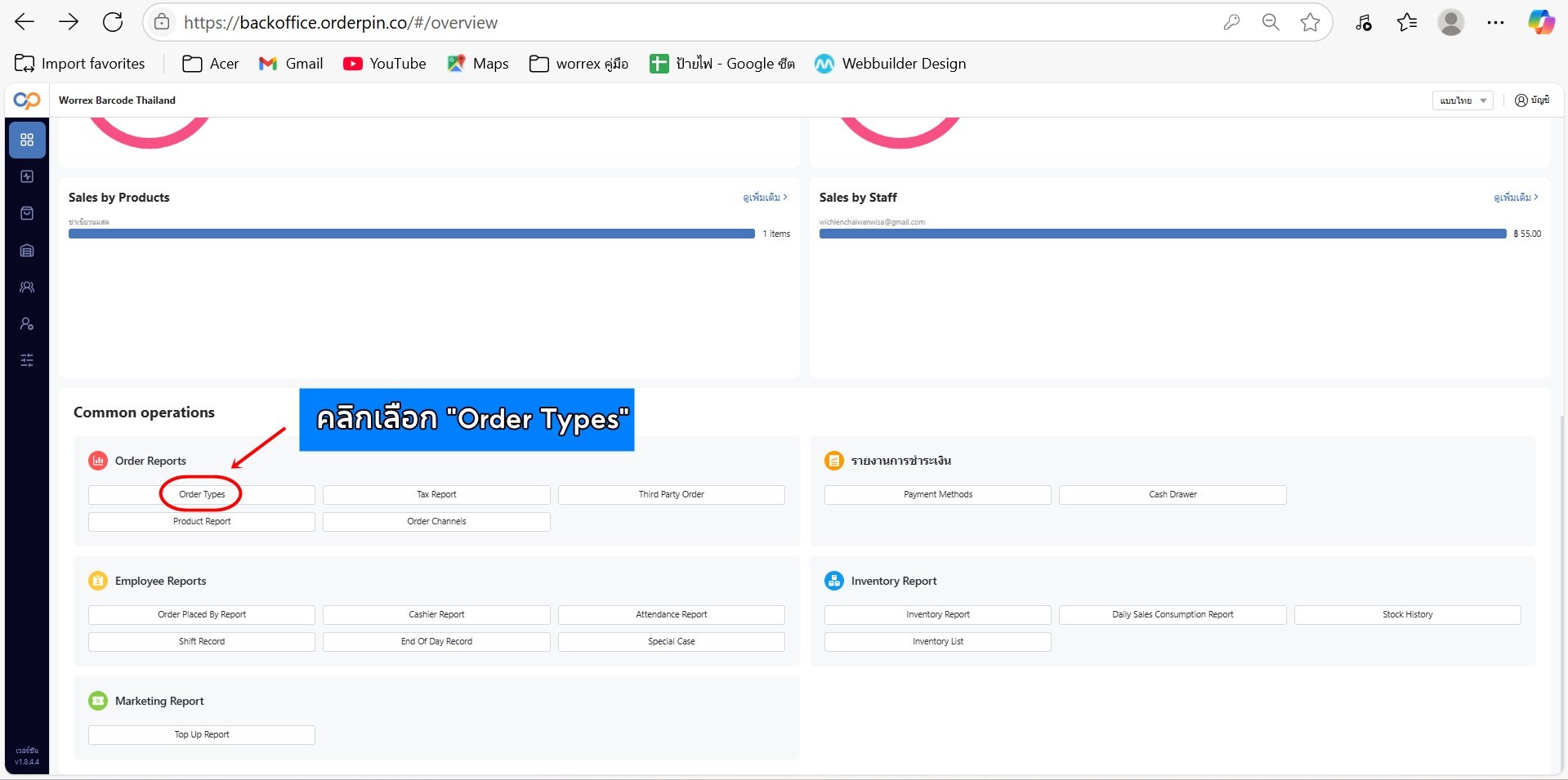Open Daily Sales Consumption Report
The height and width of the screenshot is (780, 1568).
[1173, 614]
